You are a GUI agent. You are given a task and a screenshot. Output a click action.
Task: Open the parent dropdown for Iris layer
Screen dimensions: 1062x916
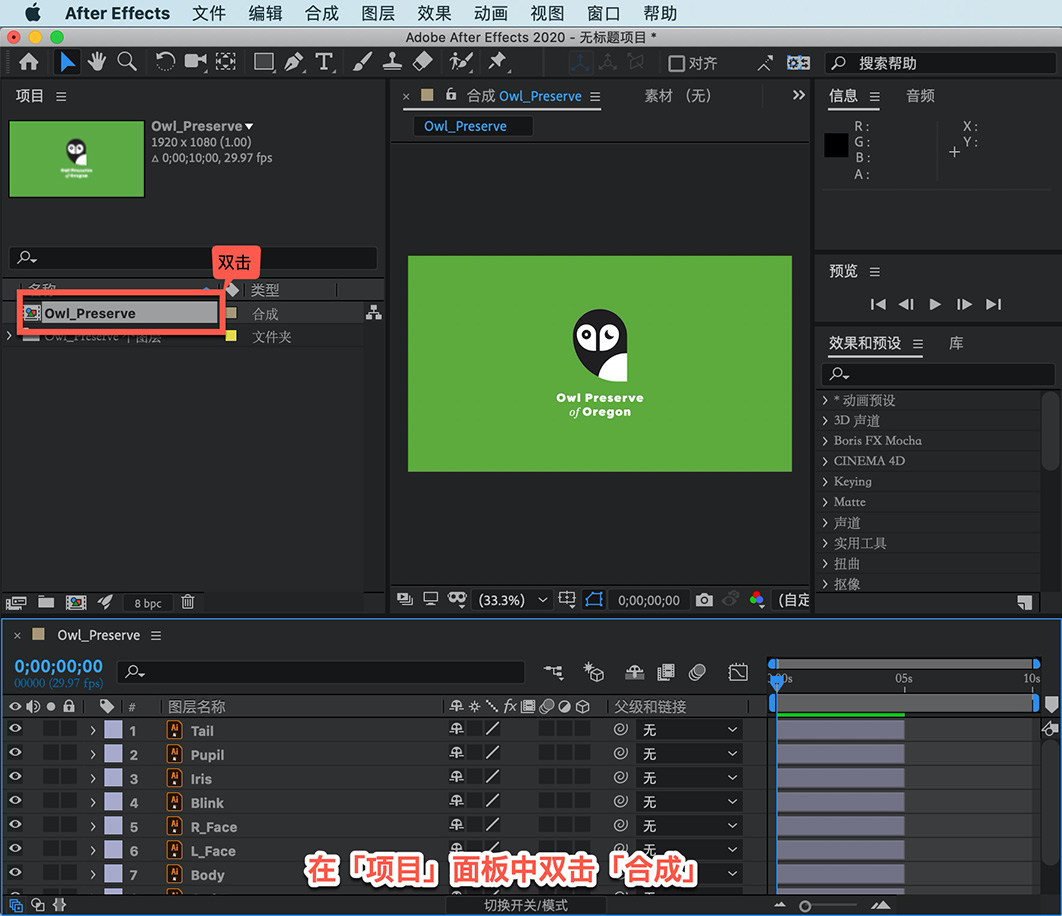[x=689, y=778]
